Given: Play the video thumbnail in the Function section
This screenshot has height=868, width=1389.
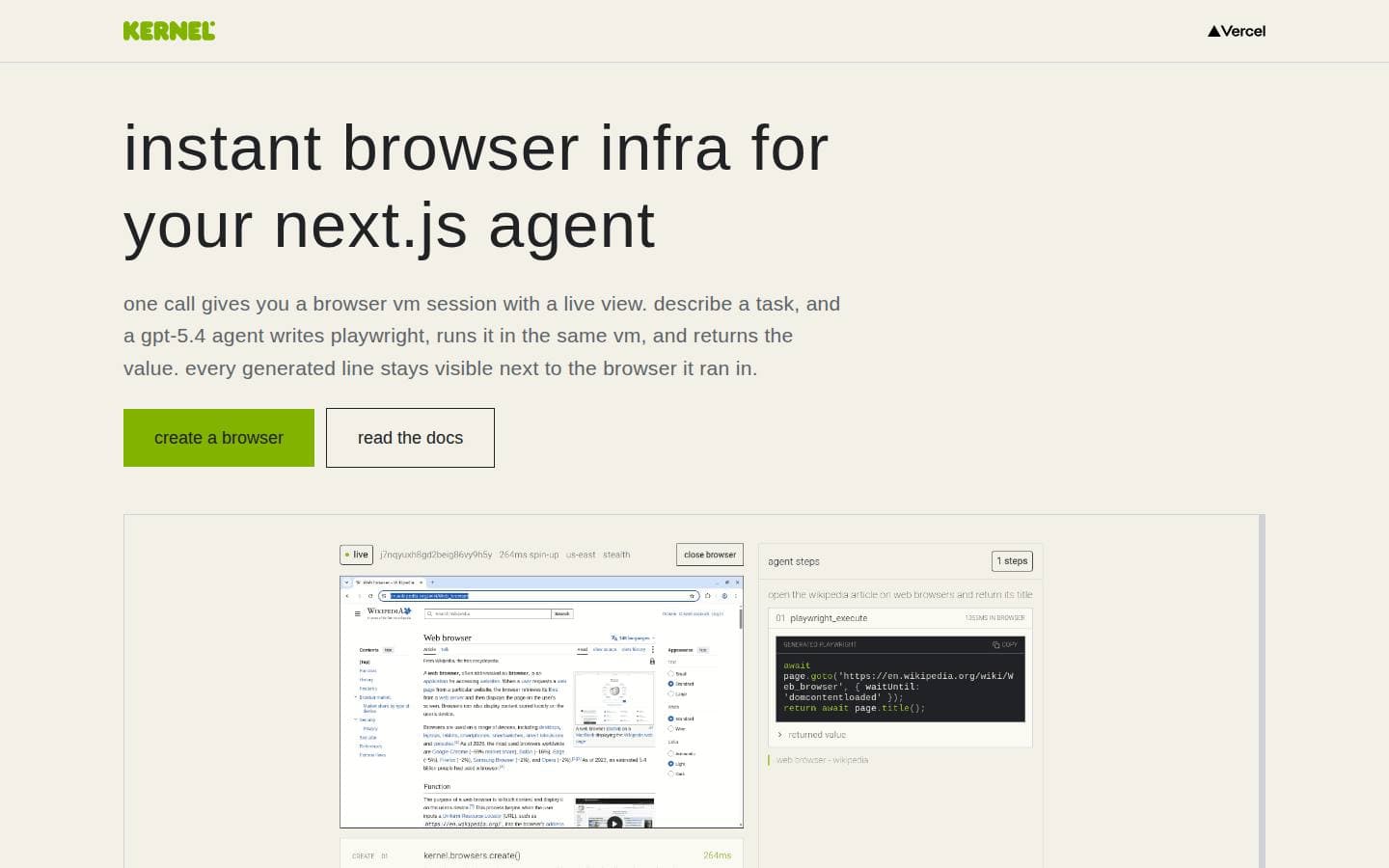Looking at the screenshot, I should pyautogui.click(x=614, y=824).
